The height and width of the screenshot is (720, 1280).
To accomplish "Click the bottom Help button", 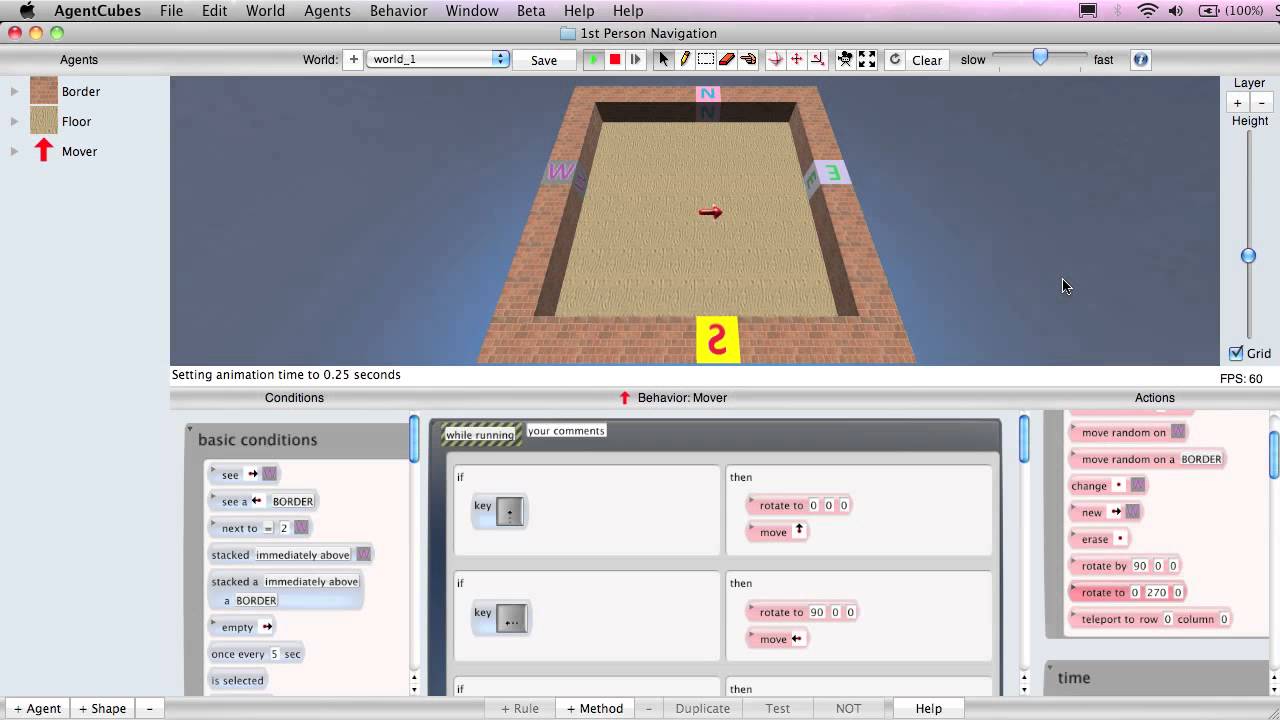I will tap(929, 708).
